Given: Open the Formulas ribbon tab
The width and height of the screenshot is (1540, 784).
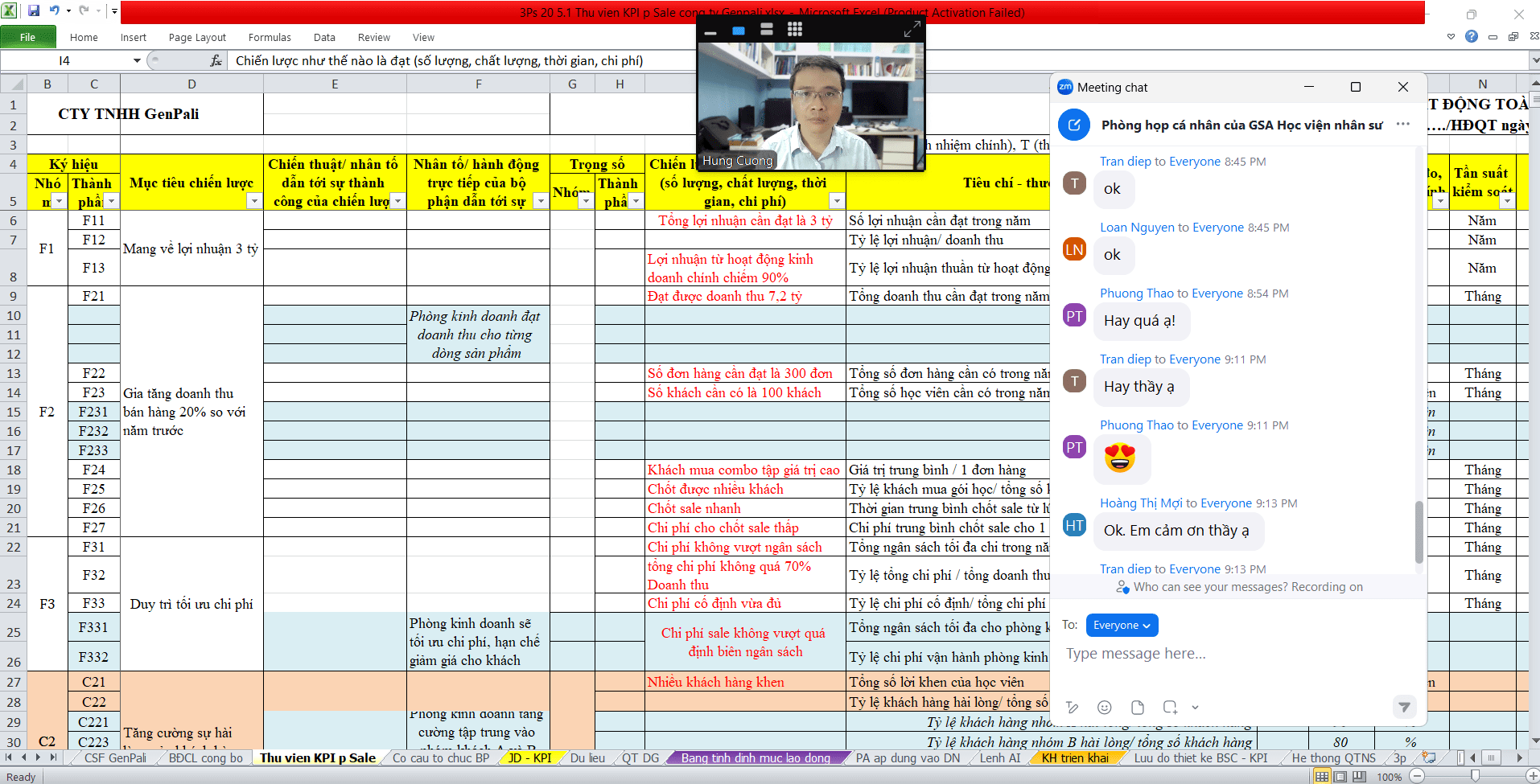Looking at the screenshot, I should point(270,37).
